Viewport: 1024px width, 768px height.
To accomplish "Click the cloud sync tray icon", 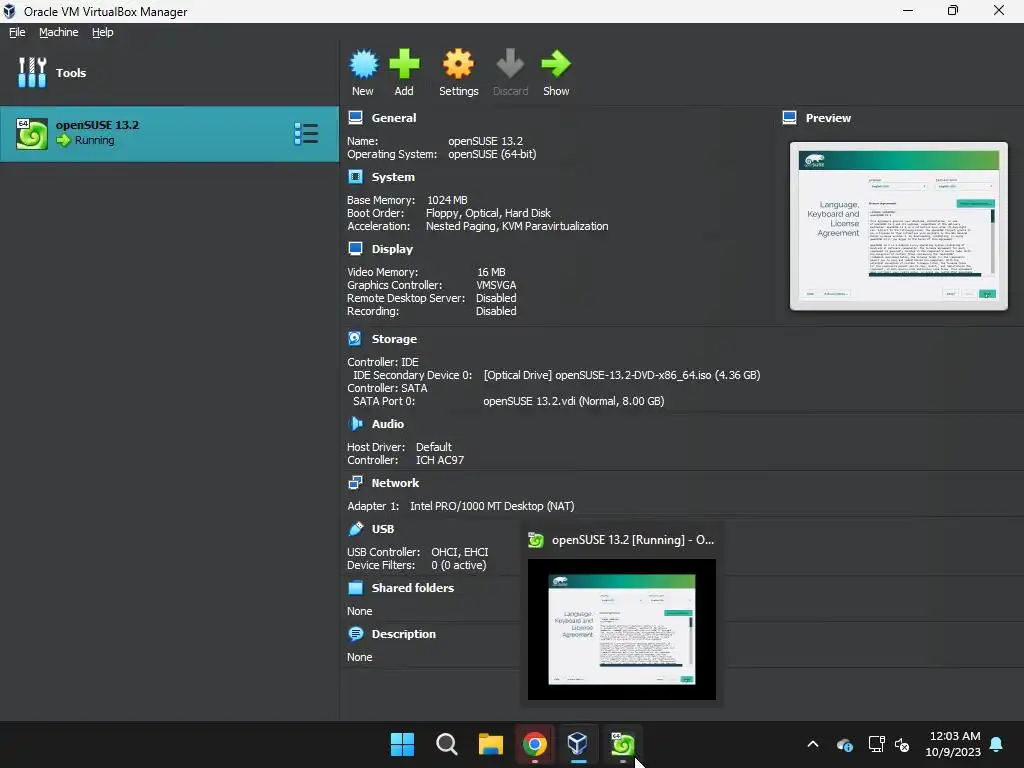I will pos(844,744).
